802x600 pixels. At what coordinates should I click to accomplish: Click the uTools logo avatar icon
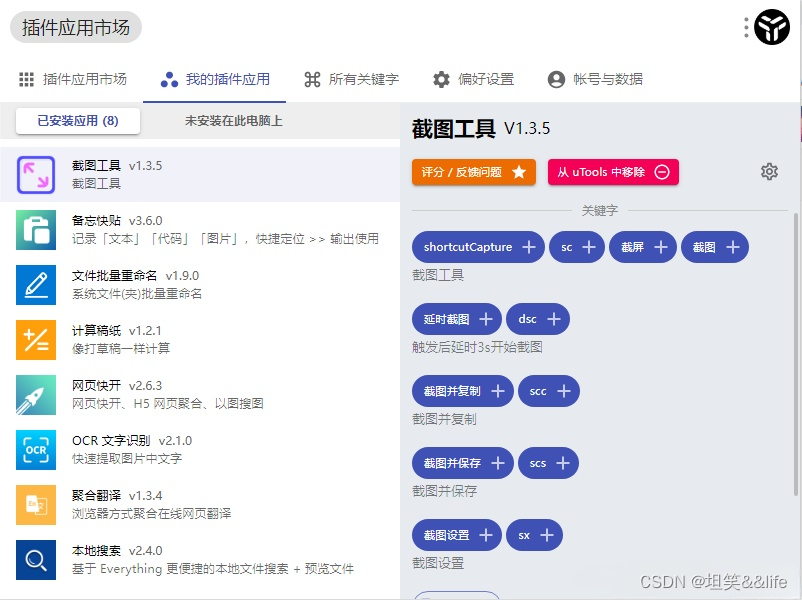[772, 27]
